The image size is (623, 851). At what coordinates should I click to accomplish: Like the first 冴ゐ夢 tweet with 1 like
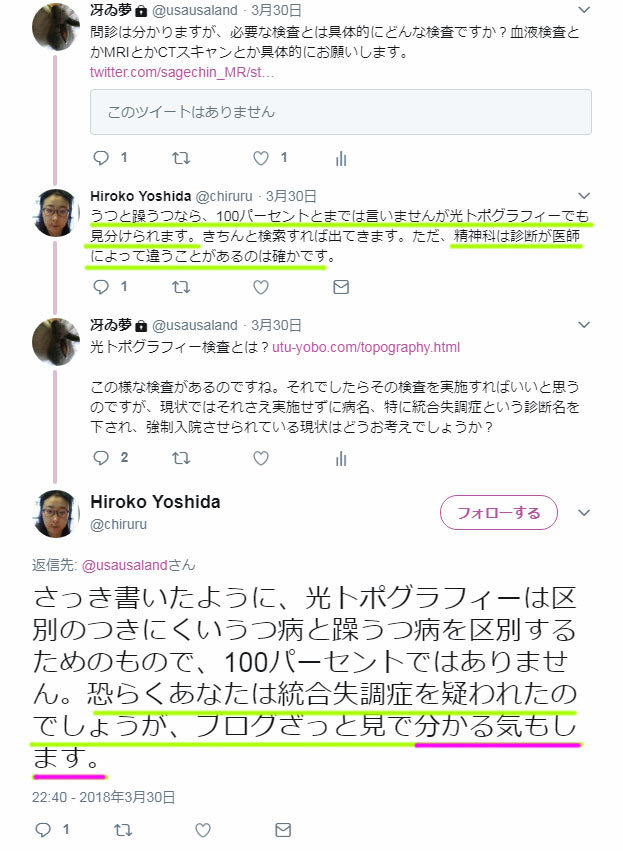[x=261, y=158]
